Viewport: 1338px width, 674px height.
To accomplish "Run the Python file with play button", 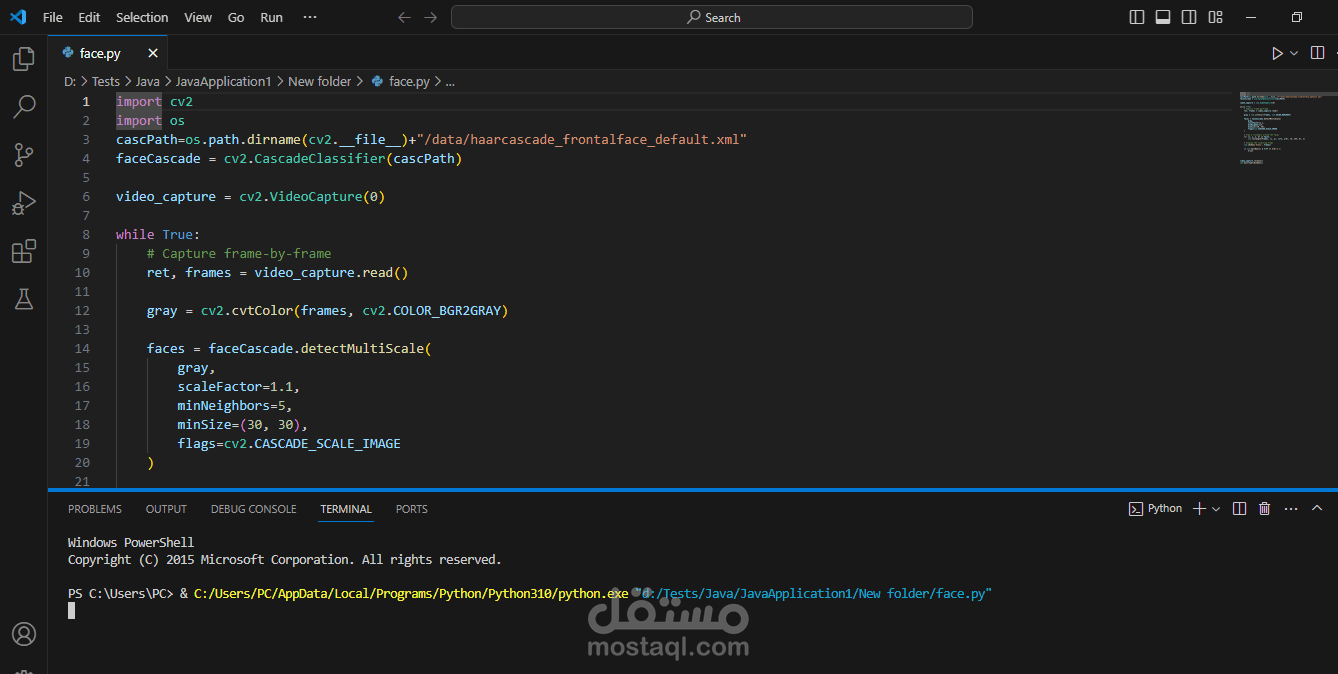I will [x=1277, y=53].
